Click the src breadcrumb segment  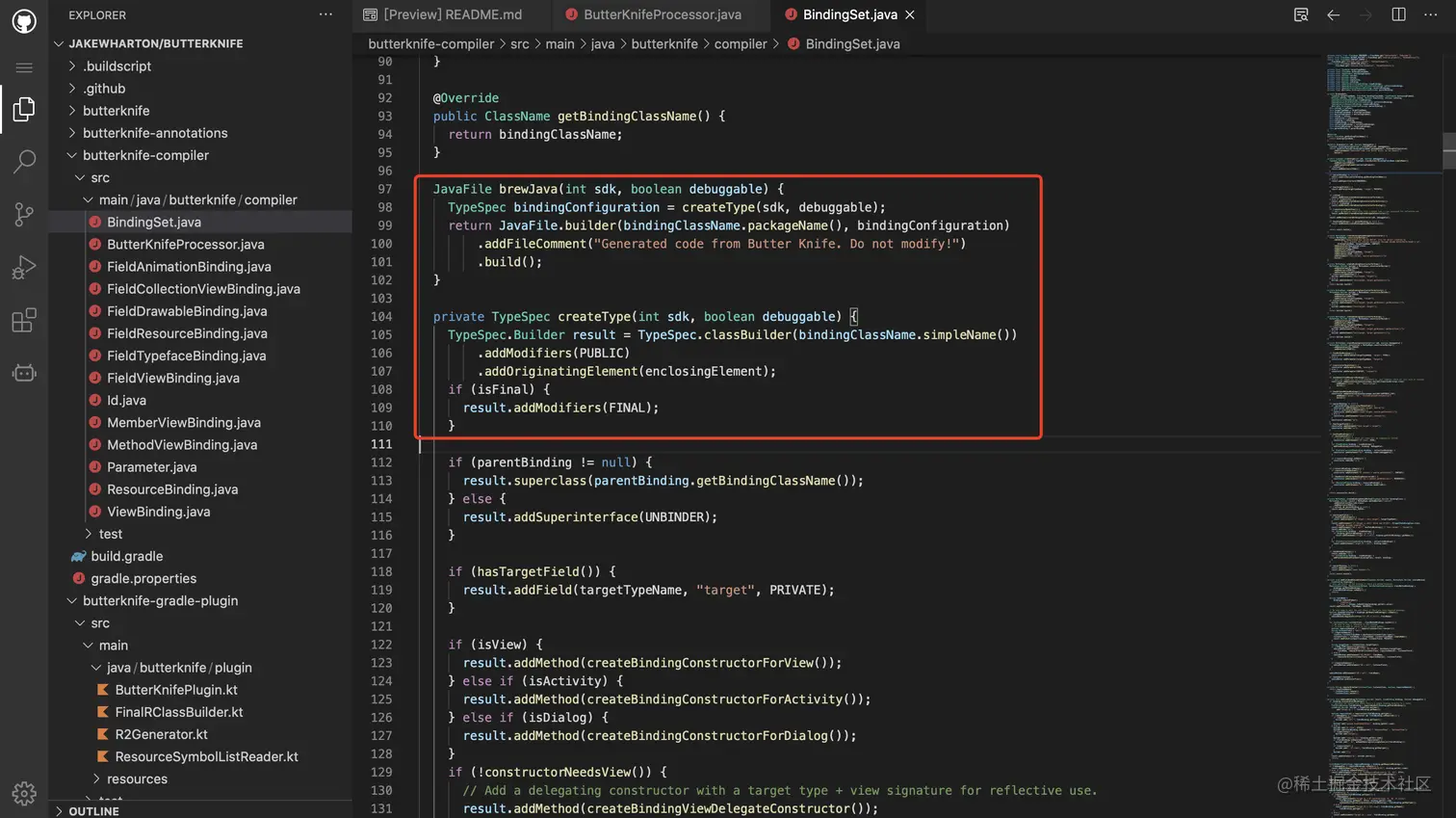519,43
